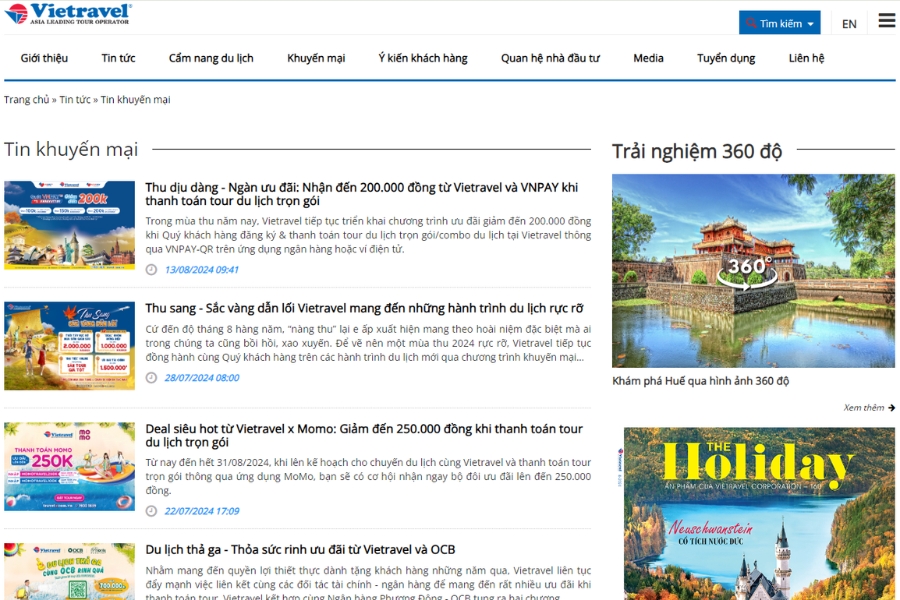Open the Momo 250.000 đồng deal article
Image resolution: width=900 pixels, height=600 pixels.
(x=364, y=435)
